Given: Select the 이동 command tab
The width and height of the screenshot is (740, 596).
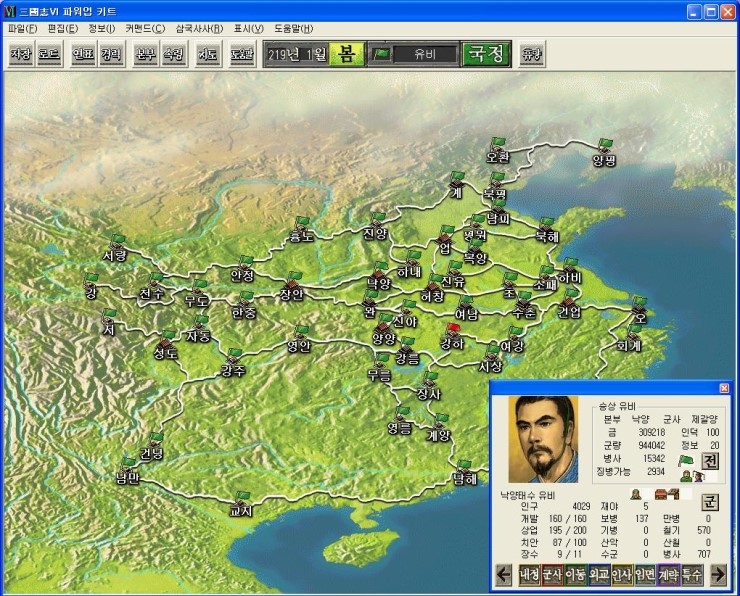Looking at the screenshot, I should click(575, 575).
